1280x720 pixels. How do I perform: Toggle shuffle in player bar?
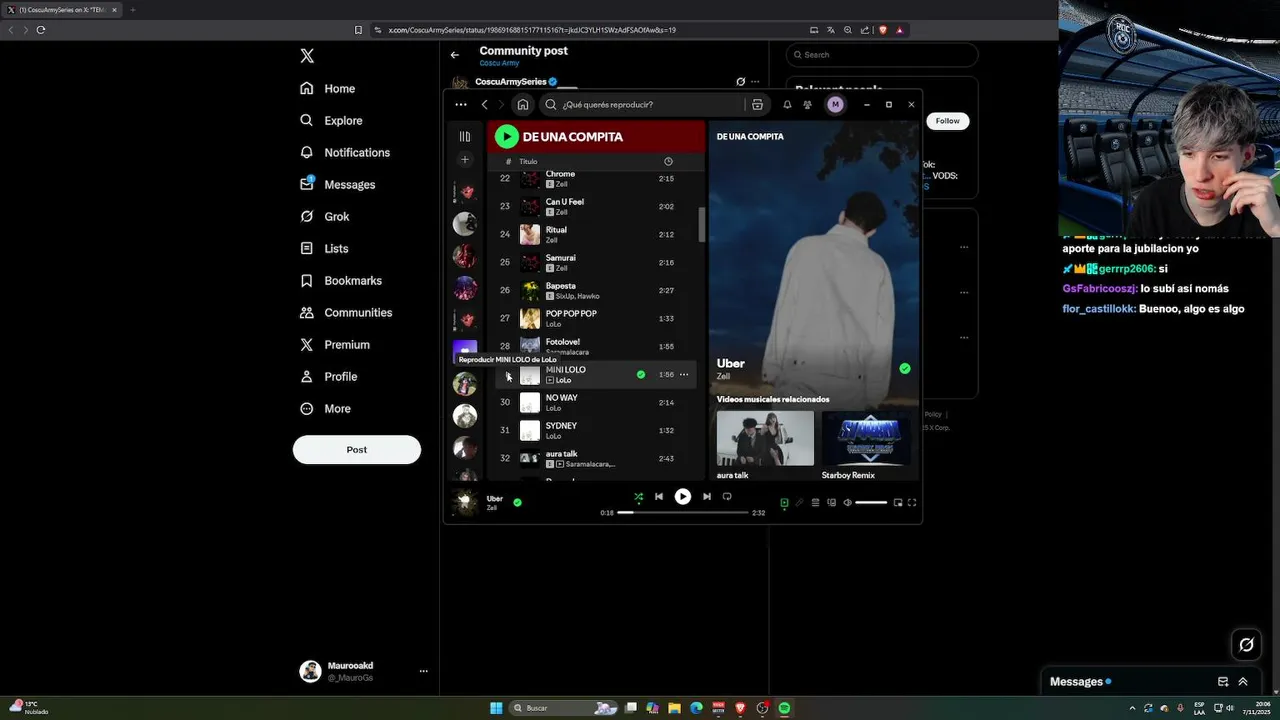pyautogui.click(x=638, y=497)
